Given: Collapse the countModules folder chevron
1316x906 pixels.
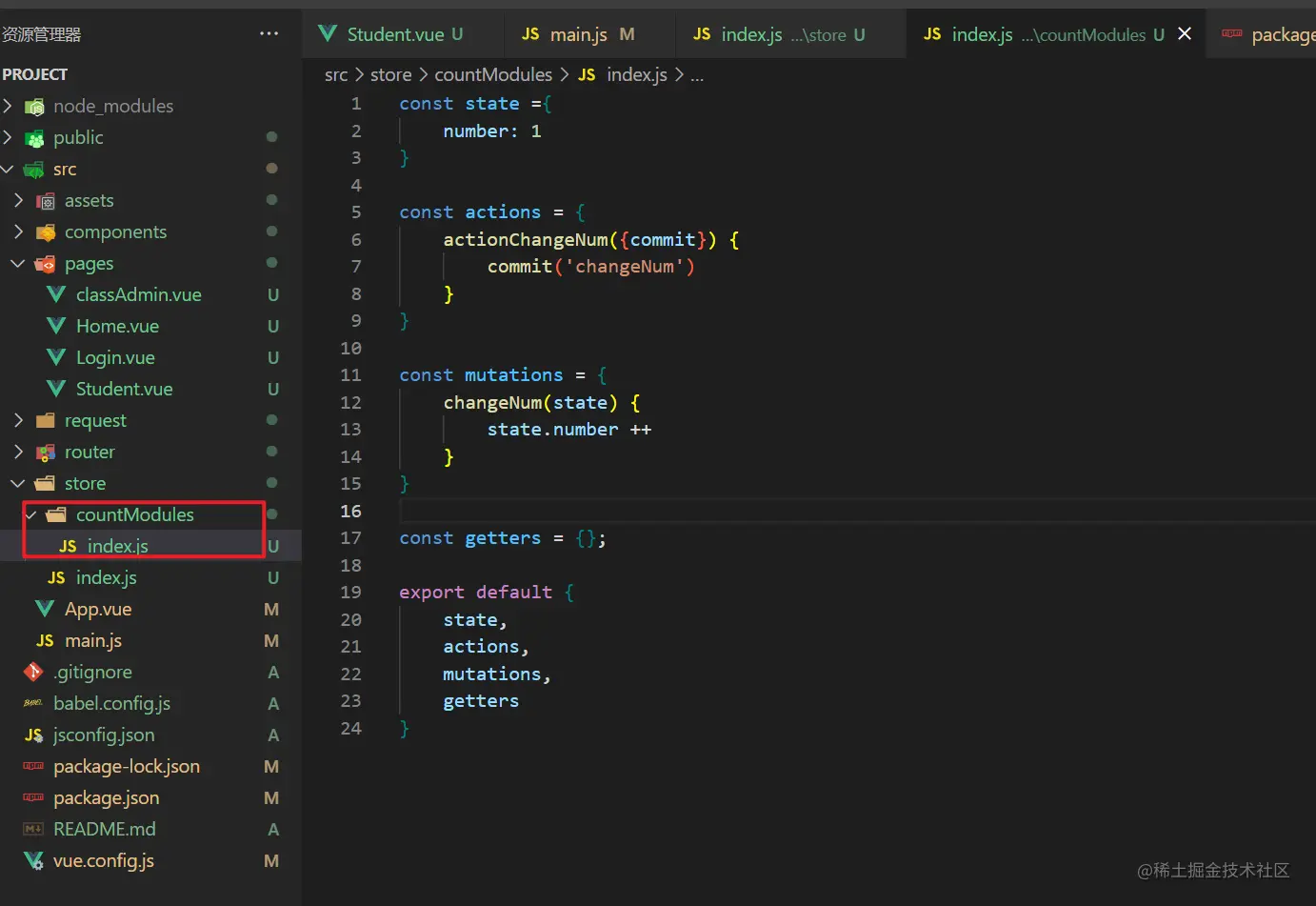Looking at the screenshot, I should 31,514.
